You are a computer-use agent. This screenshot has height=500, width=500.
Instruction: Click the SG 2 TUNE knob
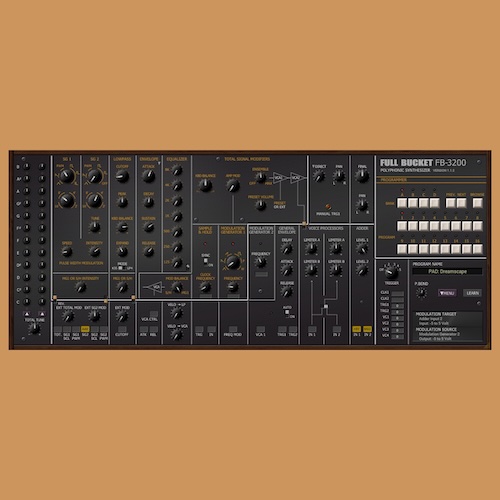(95, 227)
